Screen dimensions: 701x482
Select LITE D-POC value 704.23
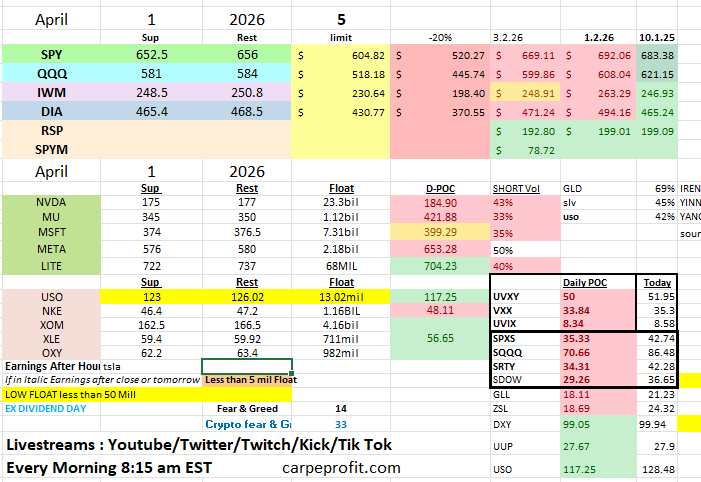(440, 266)
